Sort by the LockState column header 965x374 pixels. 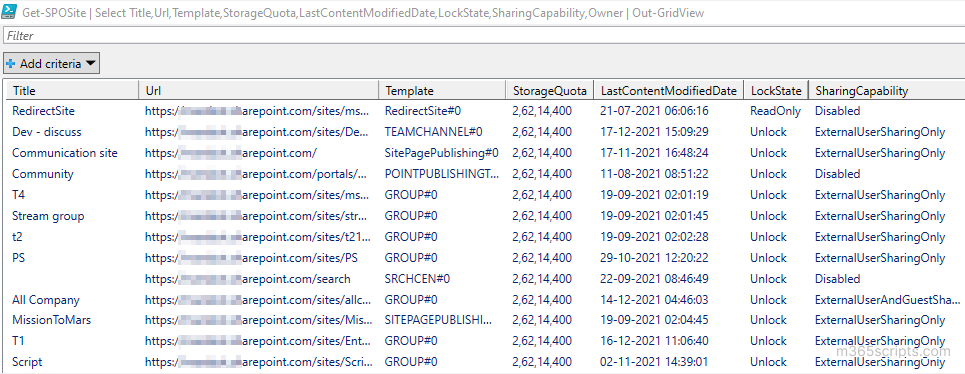pos(775,90)
